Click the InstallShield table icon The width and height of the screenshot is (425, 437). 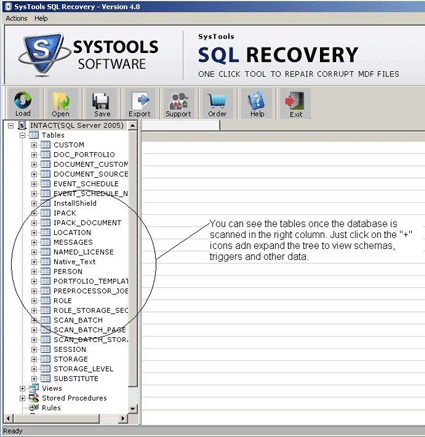tap(45, 203)
